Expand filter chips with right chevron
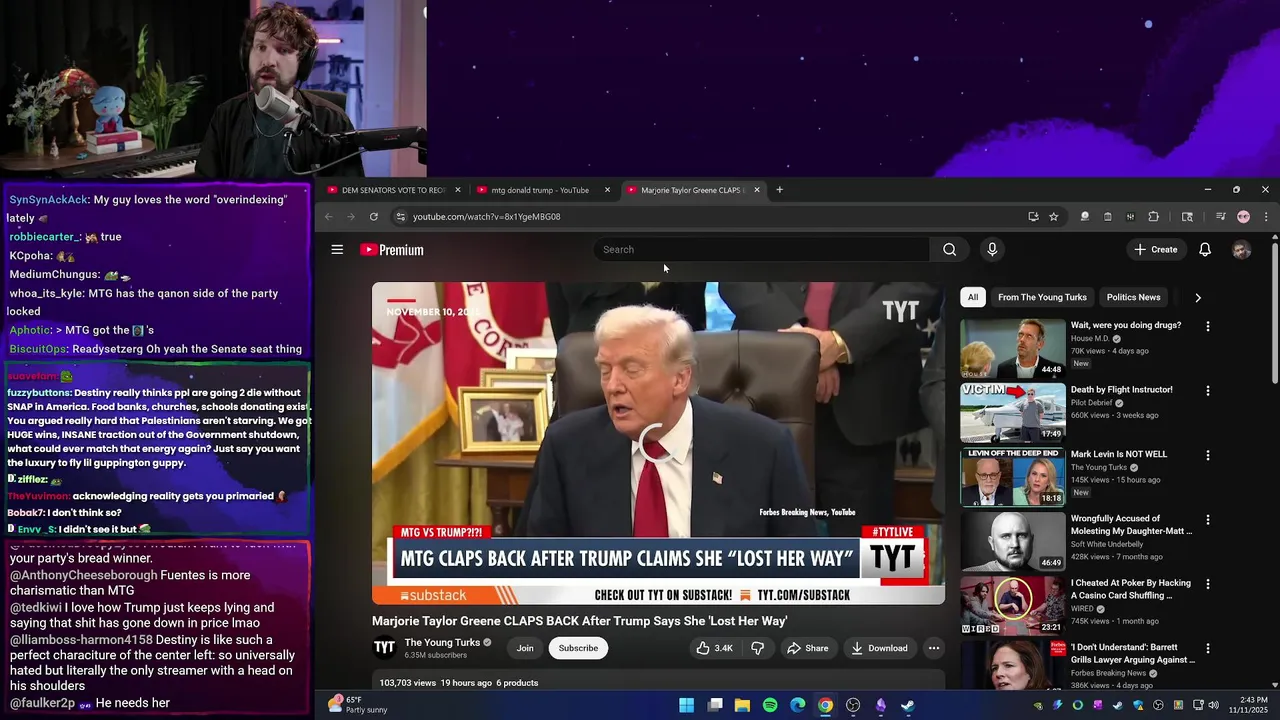Image resolution: width=1280 pixels, height=720 pixels. 1198,297
